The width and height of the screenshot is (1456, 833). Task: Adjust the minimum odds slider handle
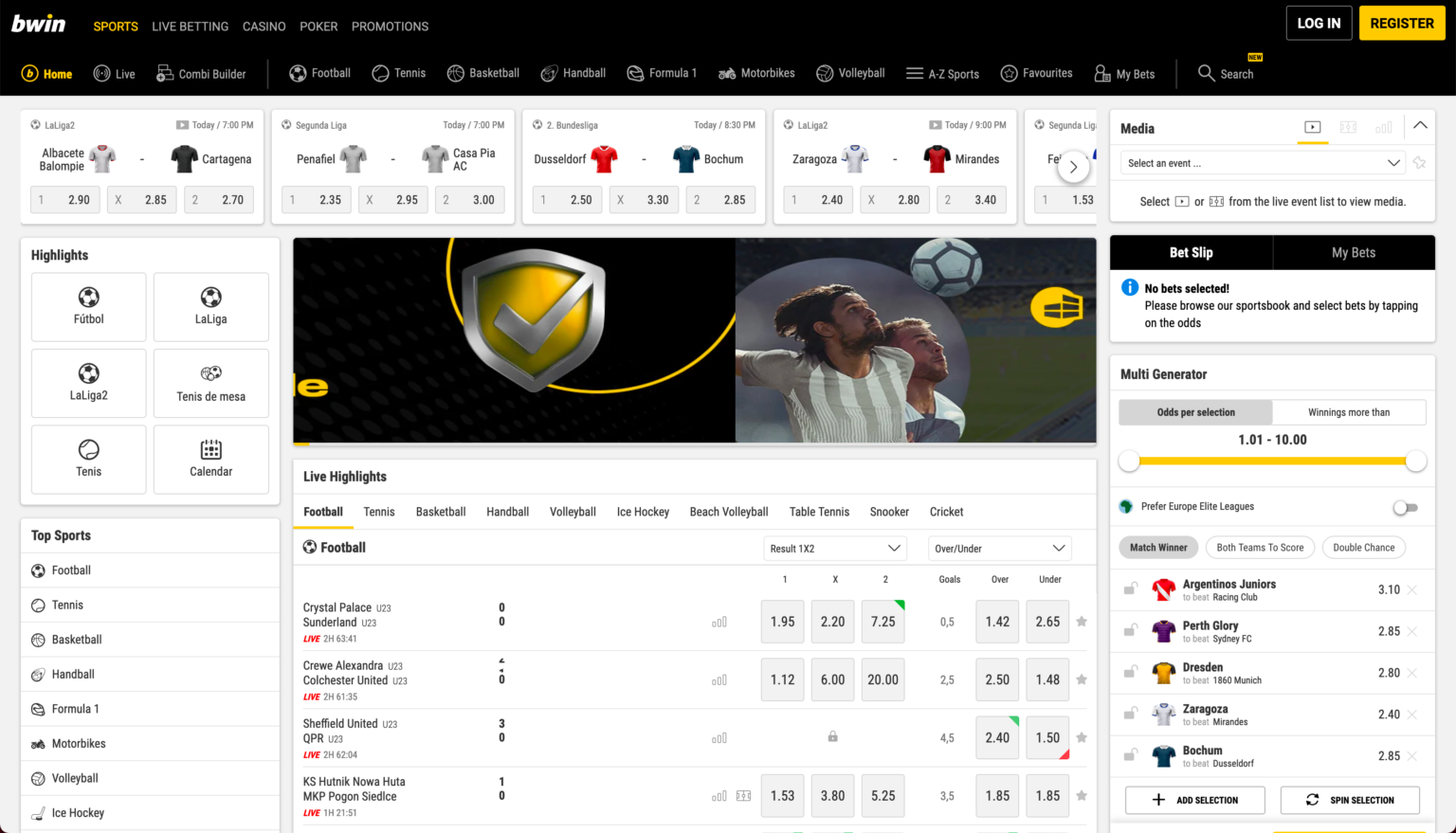click(x=1129, y=462)
